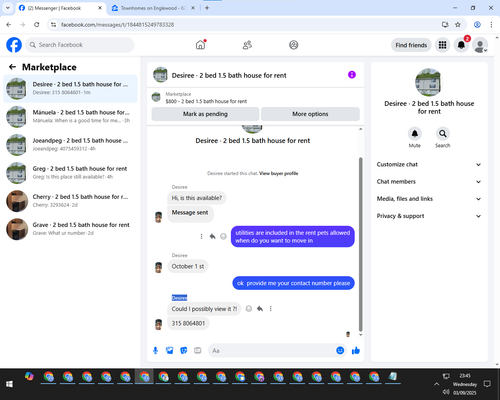Choose a sticker icon
The image size is (500, 400).
[184, 350]
